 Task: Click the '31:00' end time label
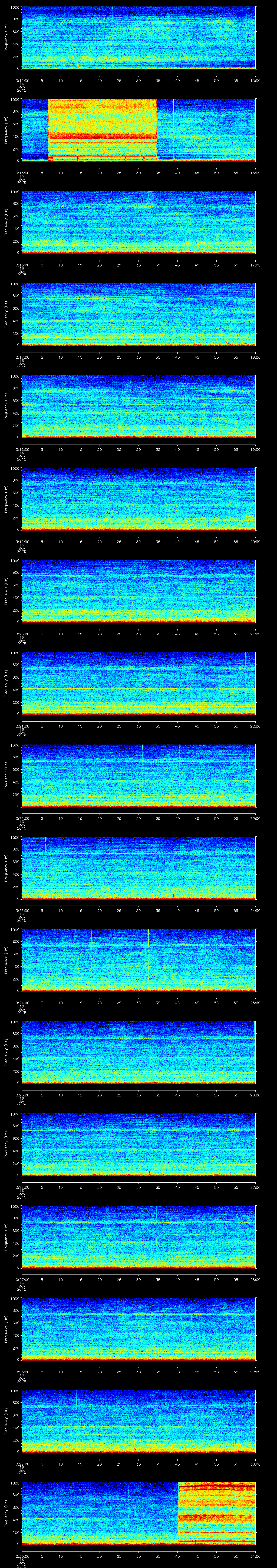point(256,1556)
